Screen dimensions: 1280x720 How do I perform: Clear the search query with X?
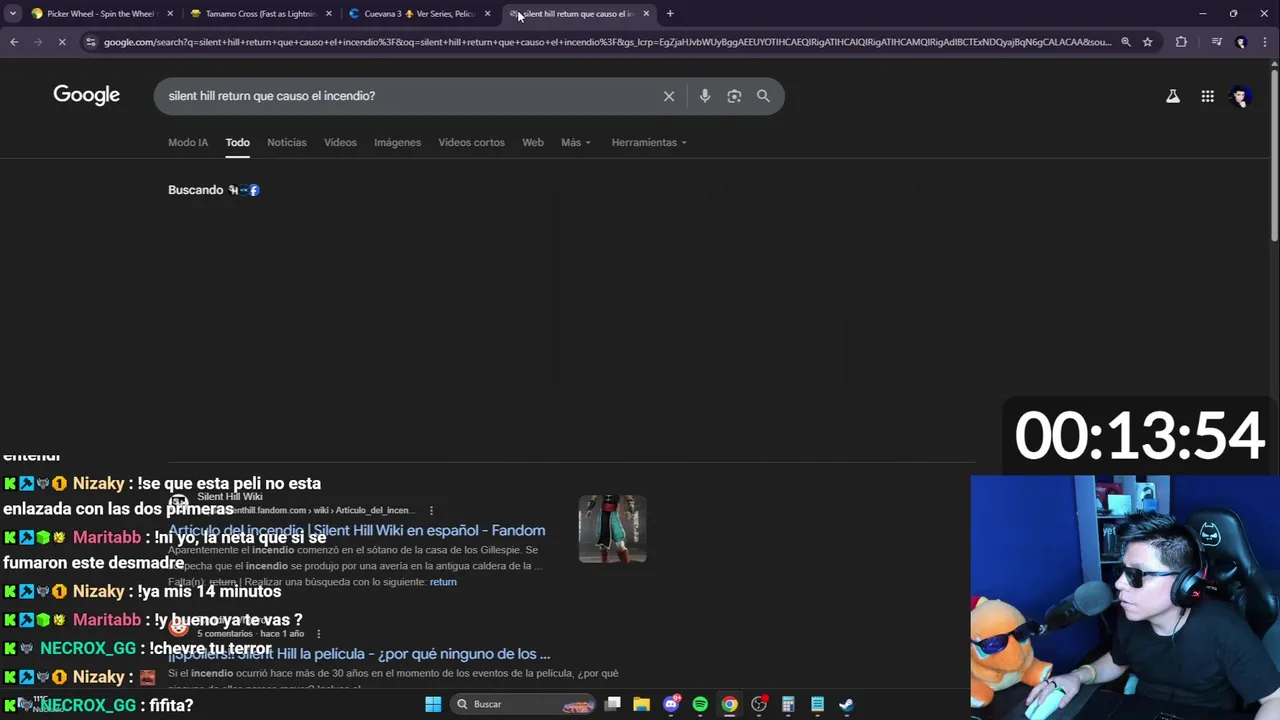pos(669,96)
